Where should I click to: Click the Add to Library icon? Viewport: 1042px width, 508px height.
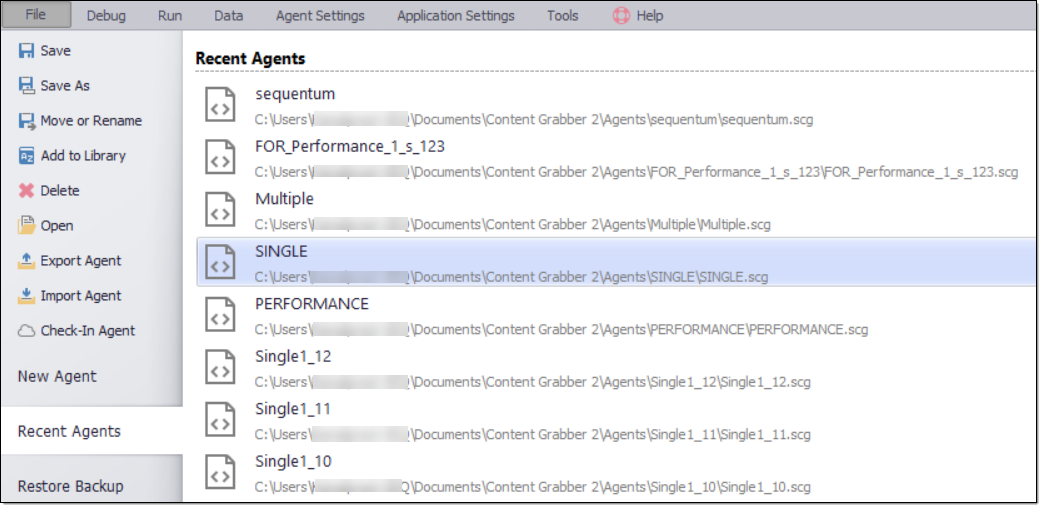(x=27, y=156)
